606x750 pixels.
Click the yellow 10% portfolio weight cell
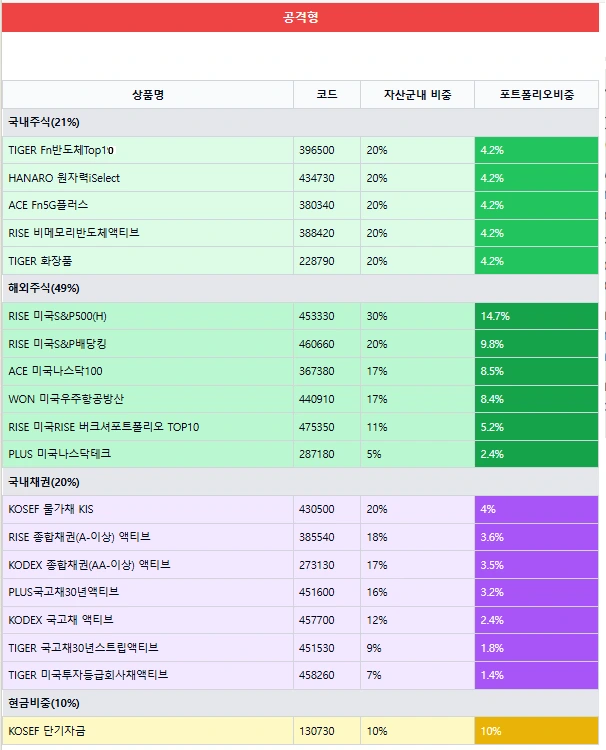537,731
